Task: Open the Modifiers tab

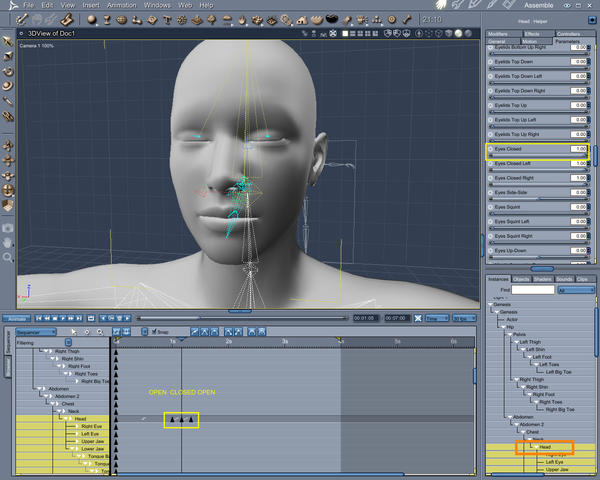Action: pyautogui.click(x=498, y=33)
